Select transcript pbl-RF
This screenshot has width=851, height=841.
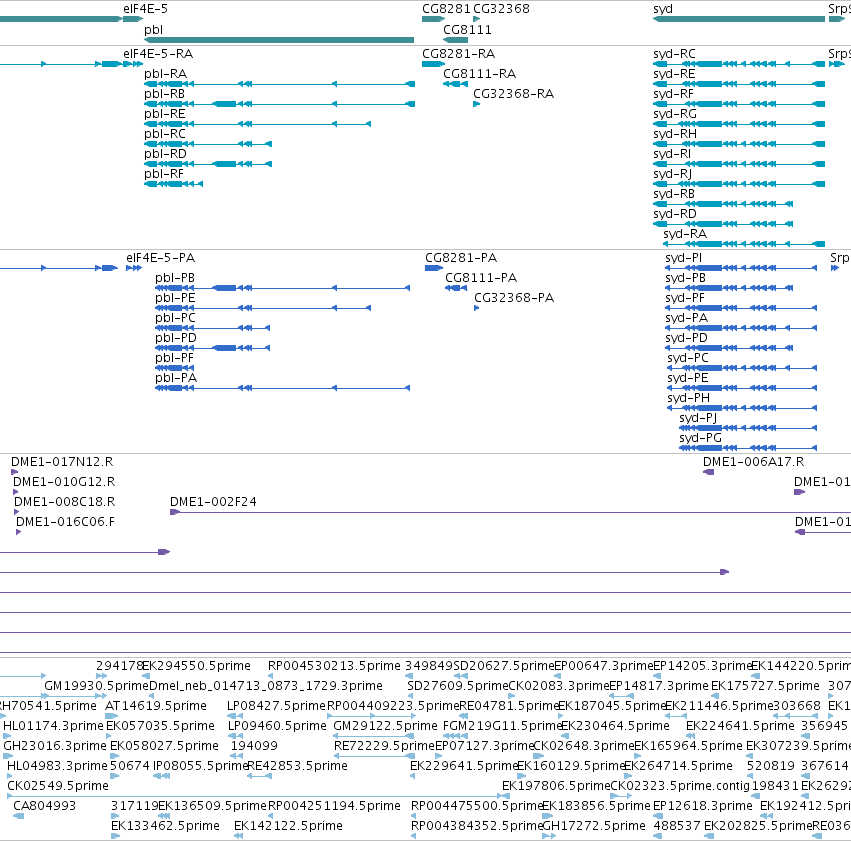click(173, 184)
